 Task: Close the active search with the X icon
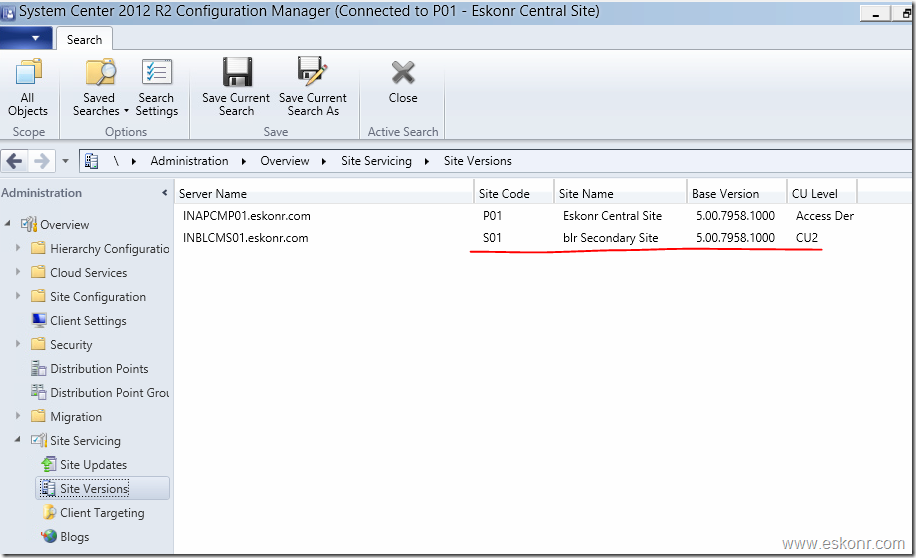tap(403, 72)
